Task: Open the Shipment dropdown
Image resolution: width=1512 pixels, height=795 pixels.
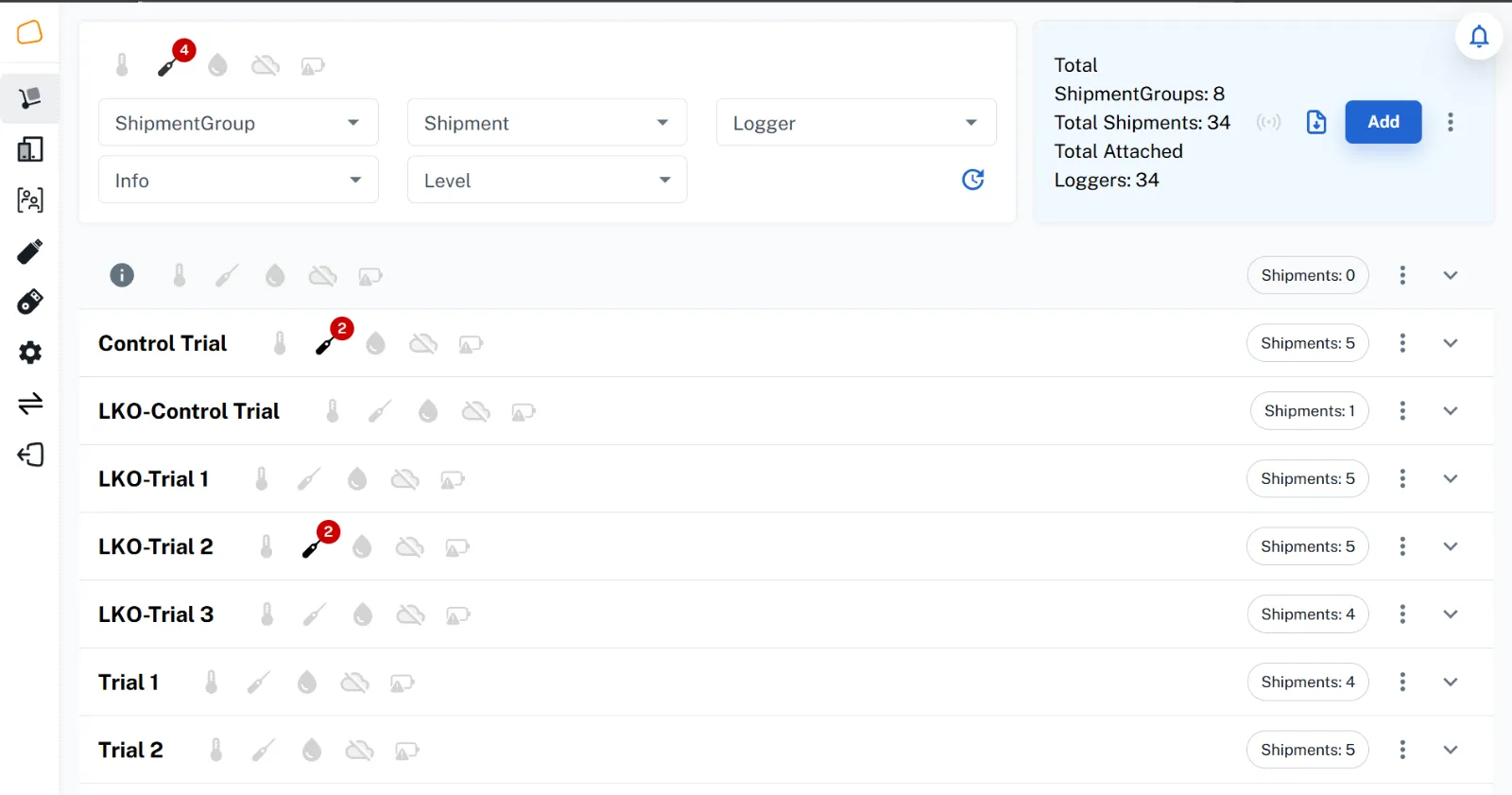Action: pyautogui.click(x=547, y=123)
